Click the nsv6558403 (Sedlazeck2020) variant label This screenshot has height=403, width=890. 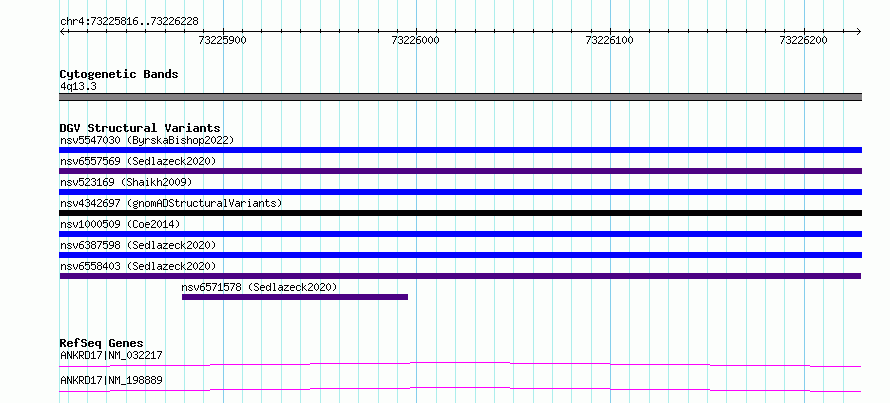(138, 266)
